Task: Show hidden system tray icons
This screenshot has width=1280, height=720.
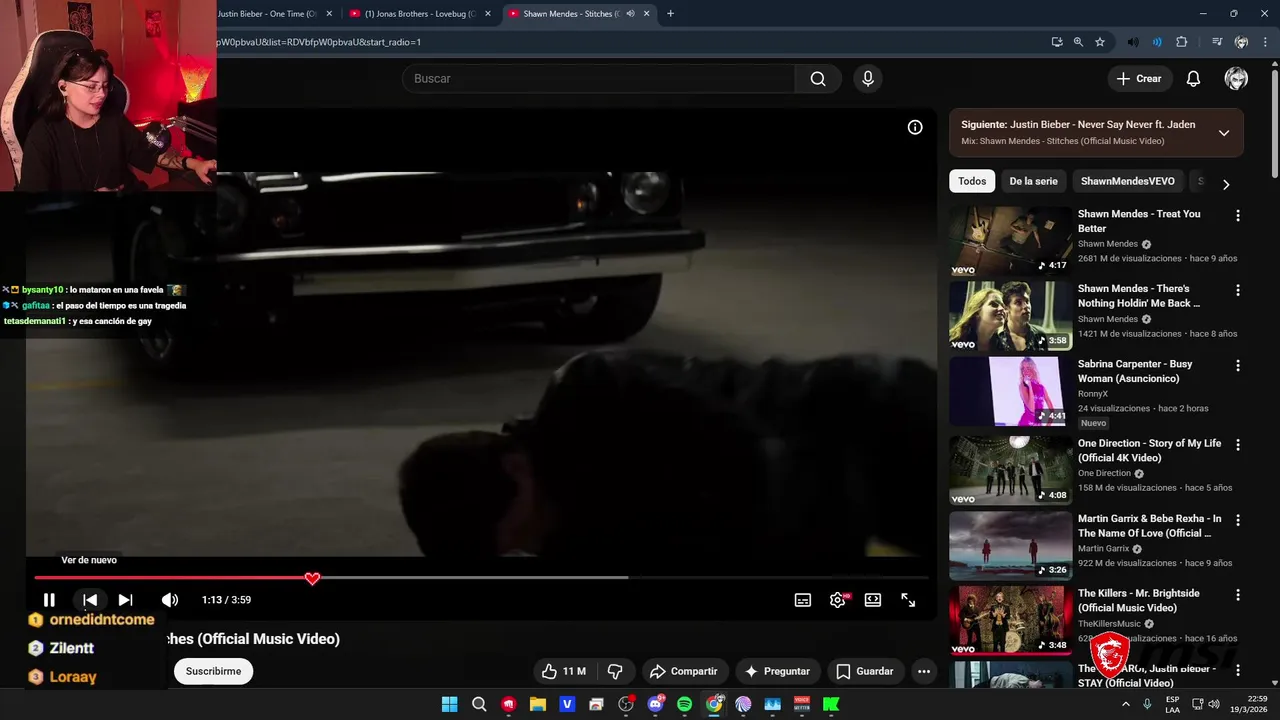Action: pos(1126,704)
